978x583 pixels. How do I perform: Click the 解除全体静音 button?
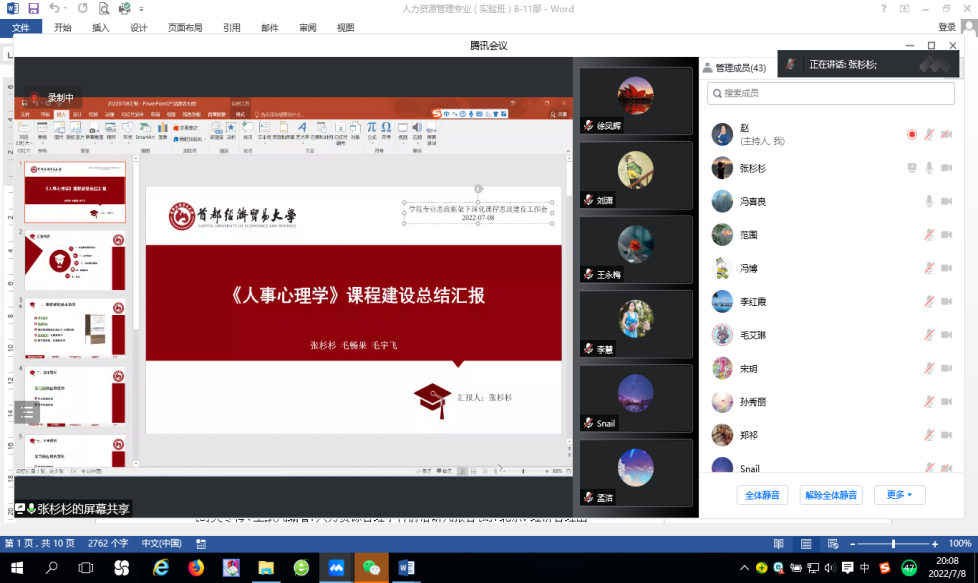[831, 495]
